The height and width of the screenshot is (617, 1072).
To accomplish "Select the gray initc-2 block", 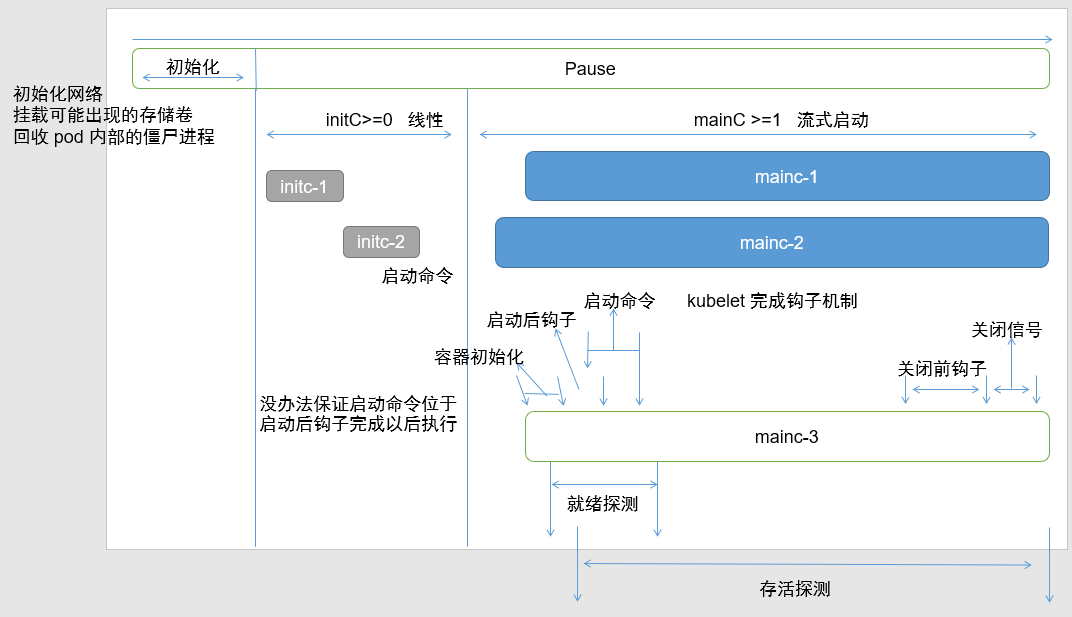I will point(381,242).
